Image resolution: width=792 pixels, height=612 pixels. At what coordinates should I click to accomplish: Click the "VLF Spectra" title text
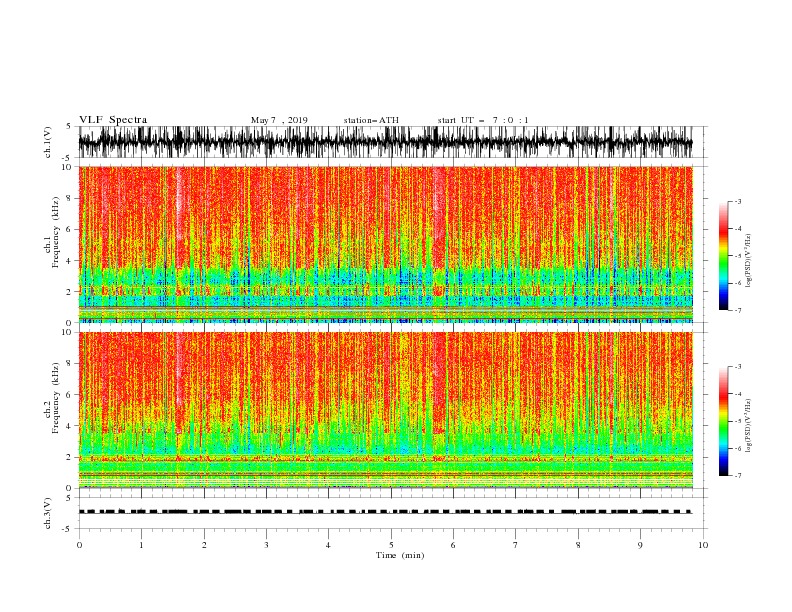pyautogui.click(x=113, y=120)
